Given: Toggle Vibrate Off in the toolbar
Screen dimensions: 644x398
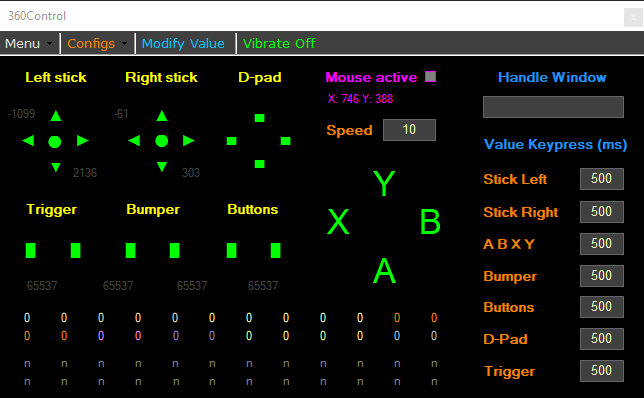Looking at the screenshot, I should coord(279,44).
